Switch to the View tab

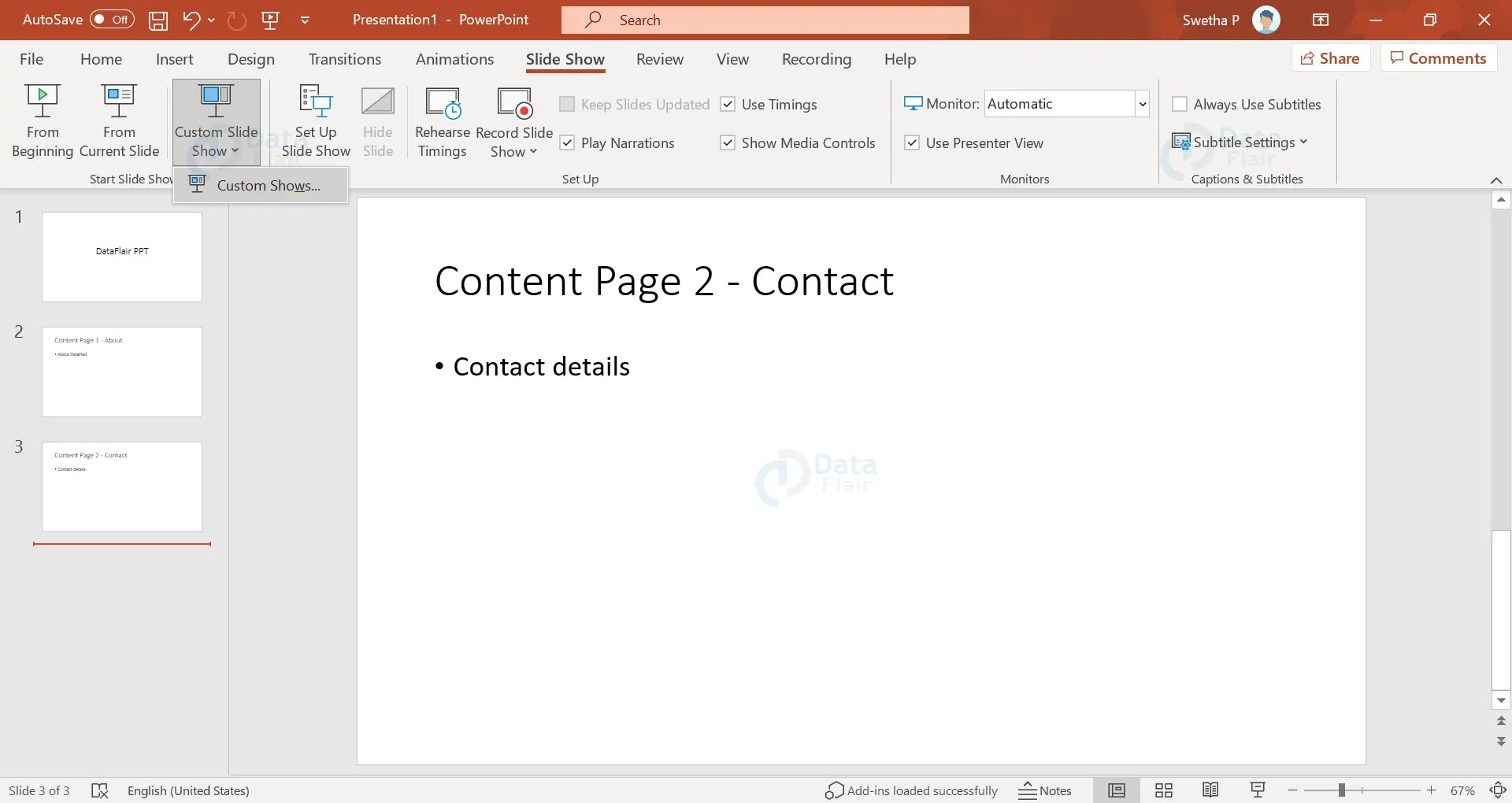pos(732,59)
